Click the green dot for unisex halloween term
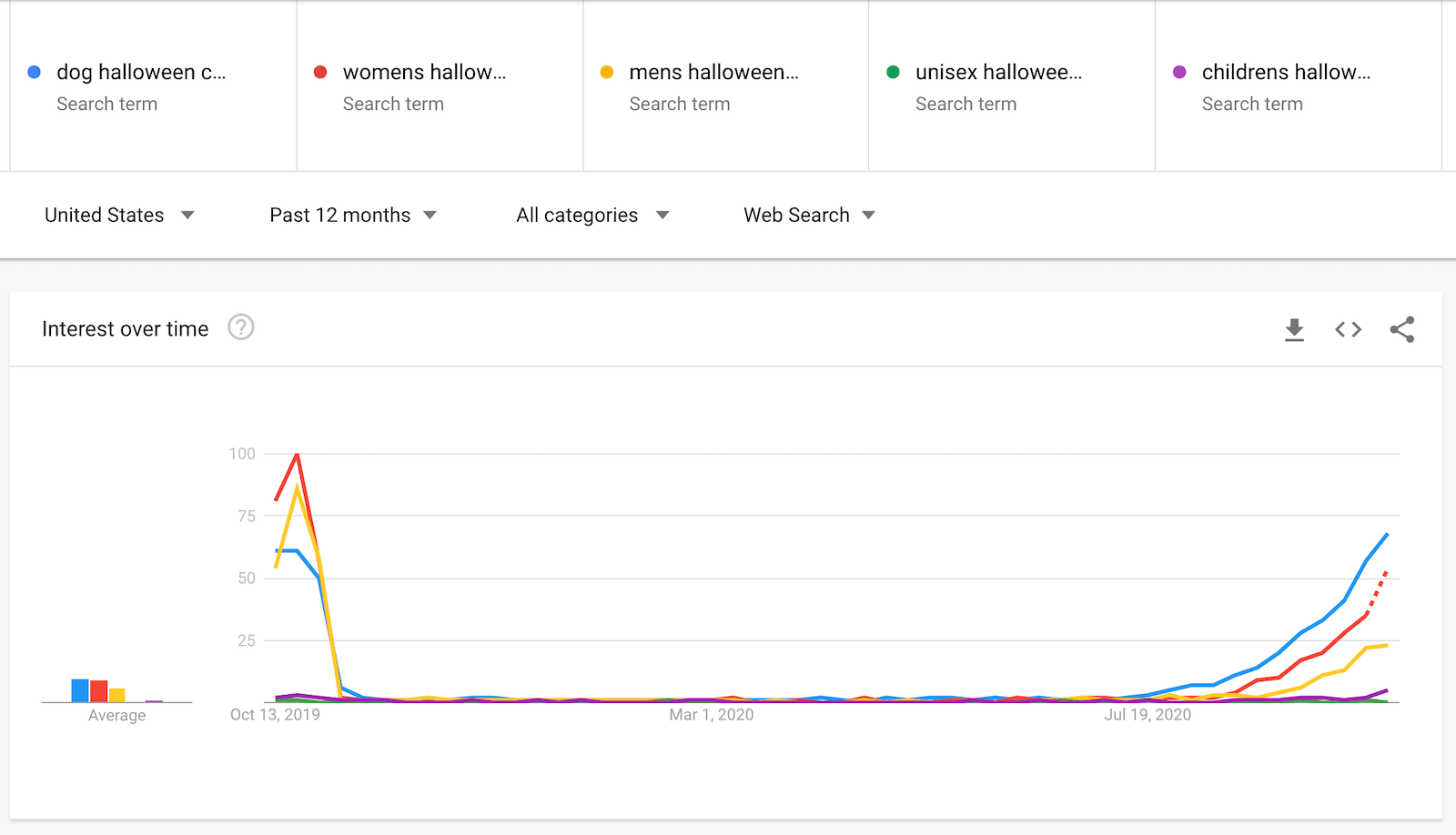 click(x=894, y=72)
